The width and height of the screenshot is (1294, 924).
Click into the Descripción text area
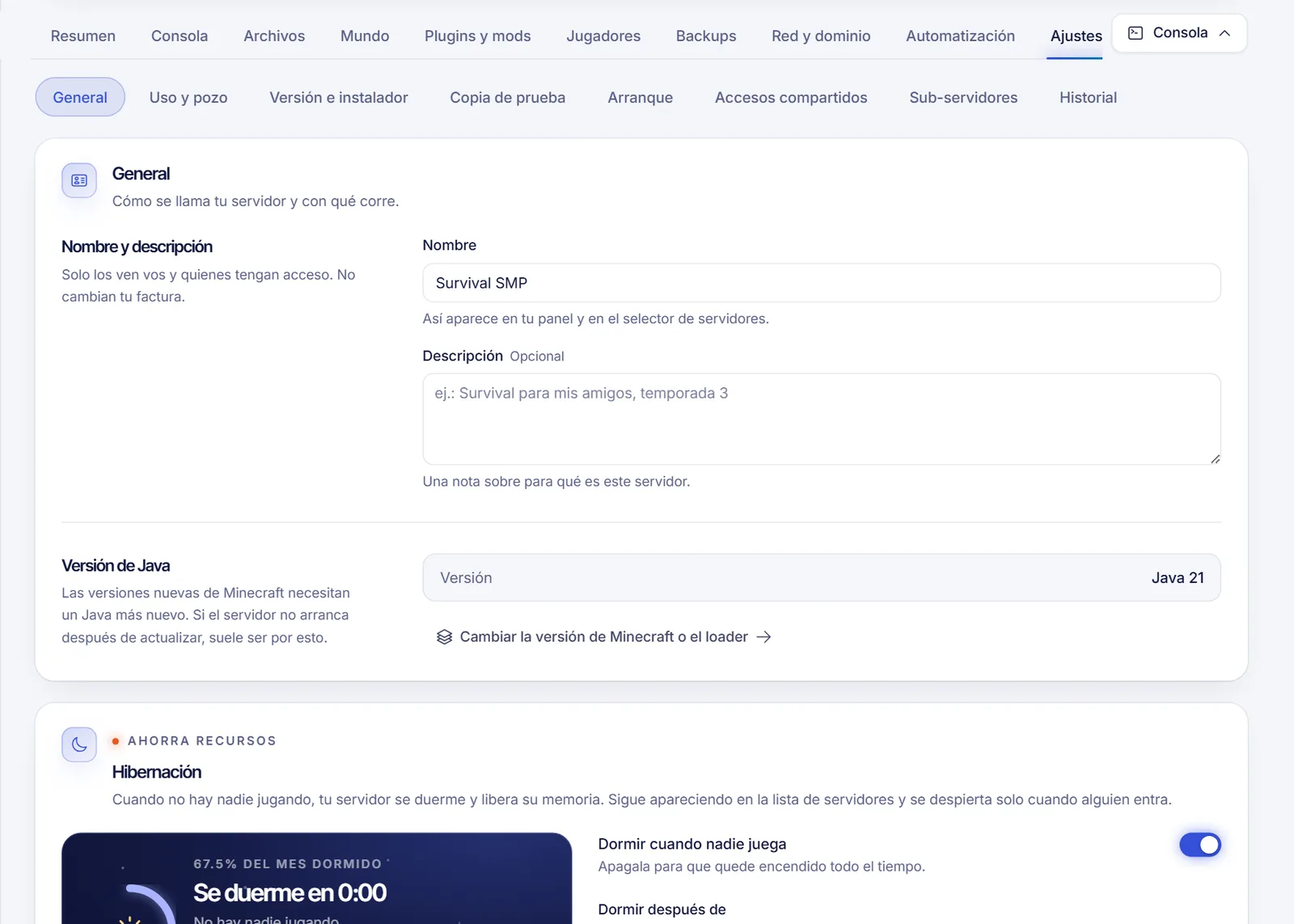822,419
